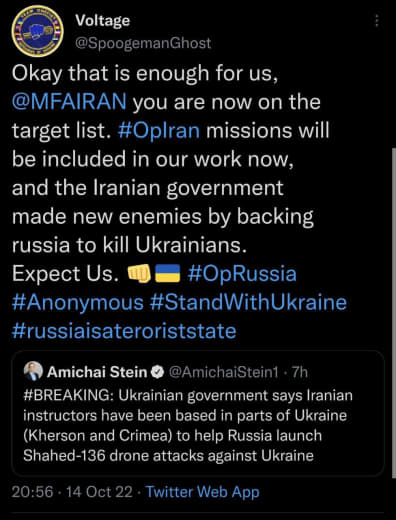Open the @MFAIRAN mention
396x520 pixels.
pos(69,101)
